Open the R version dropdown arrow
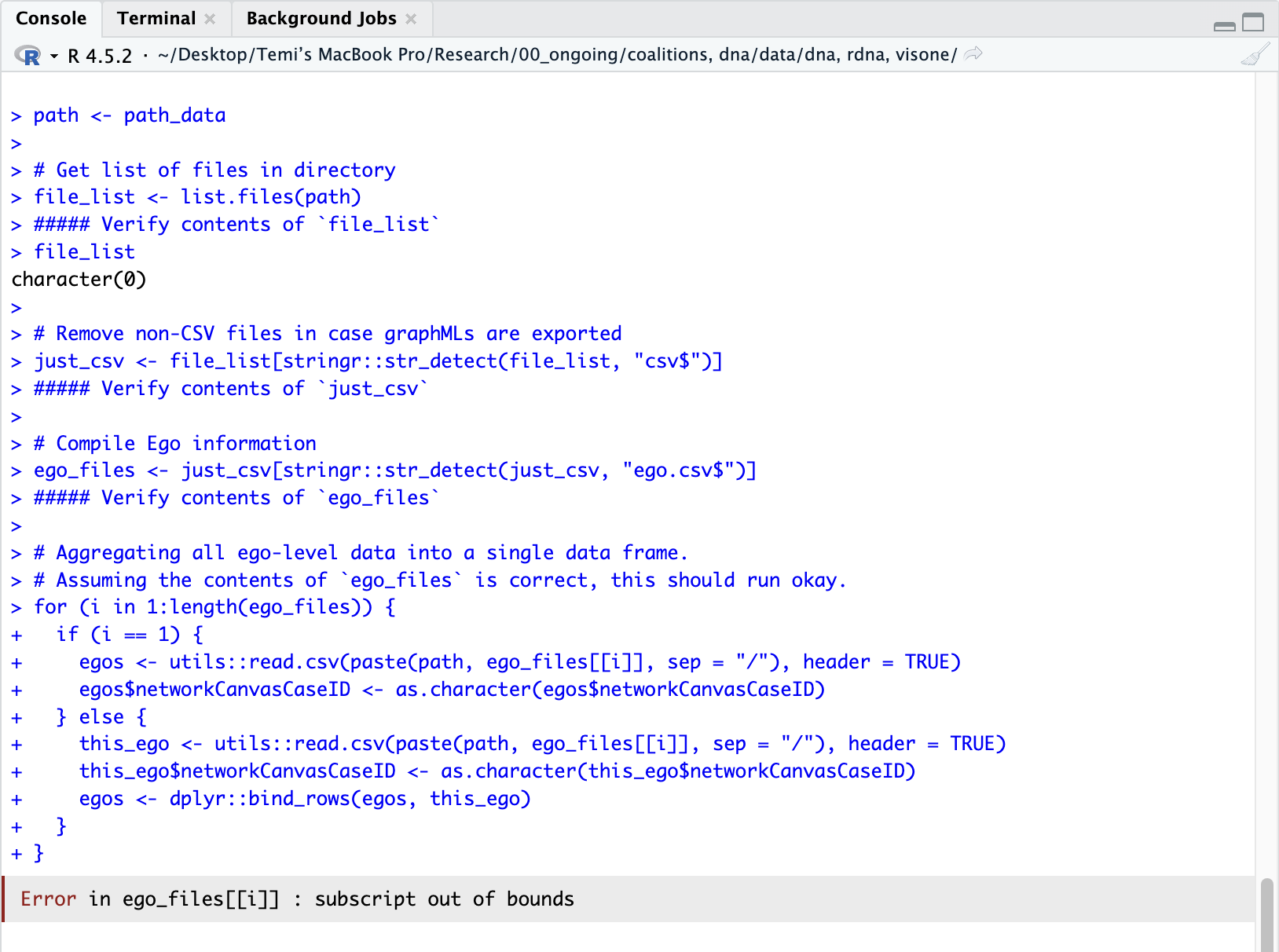This screenshot has width=1279, height=952. click(54, 56)
